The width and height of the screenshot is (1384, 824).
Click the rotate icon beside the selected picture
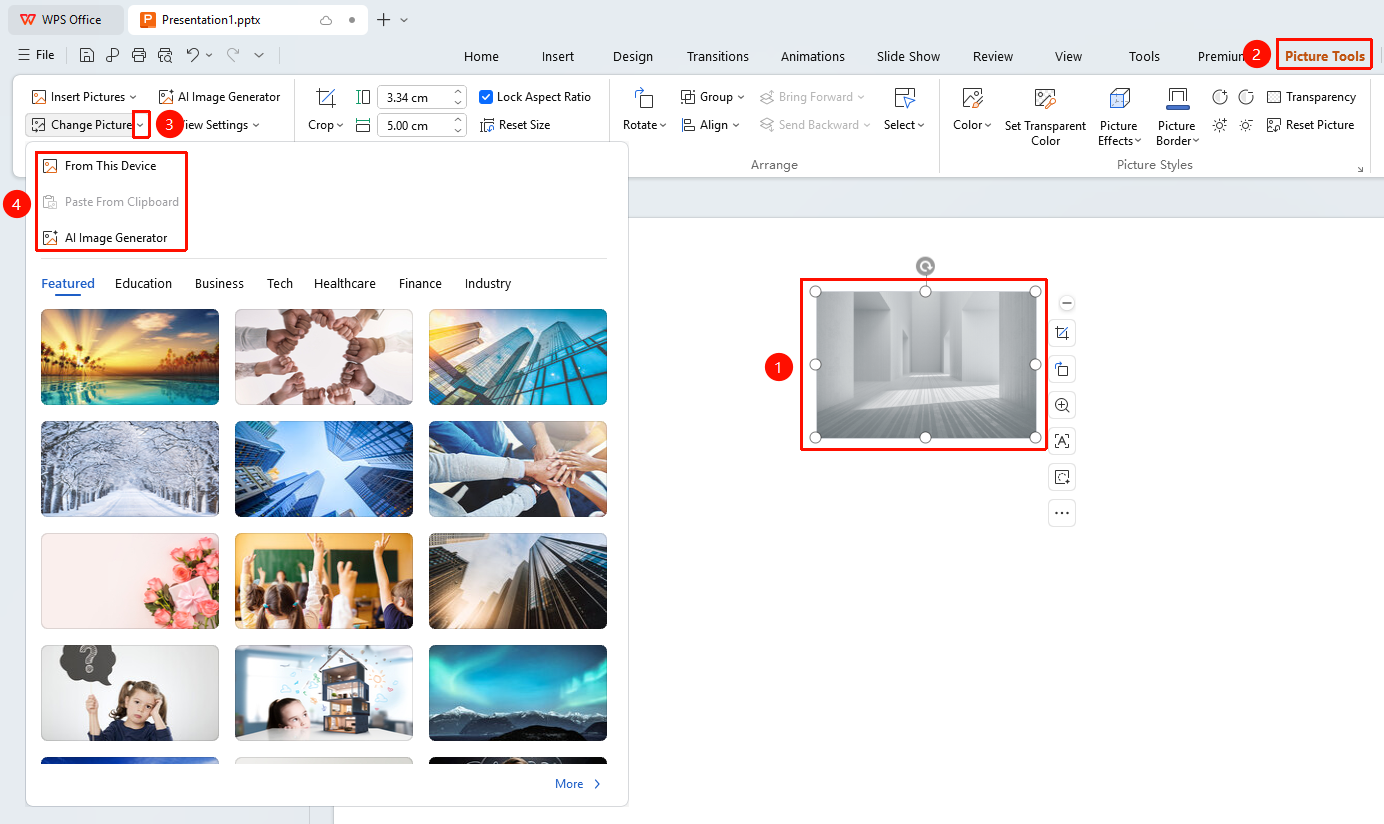(1062, 369)
